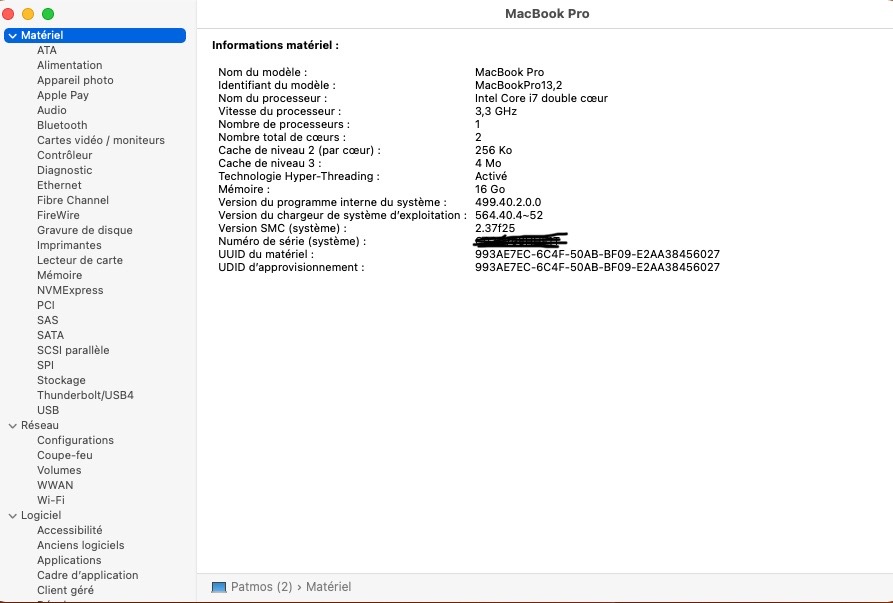Click the level 2 cache value 256 Ko
893x603 pixels.
pos(493,150)
